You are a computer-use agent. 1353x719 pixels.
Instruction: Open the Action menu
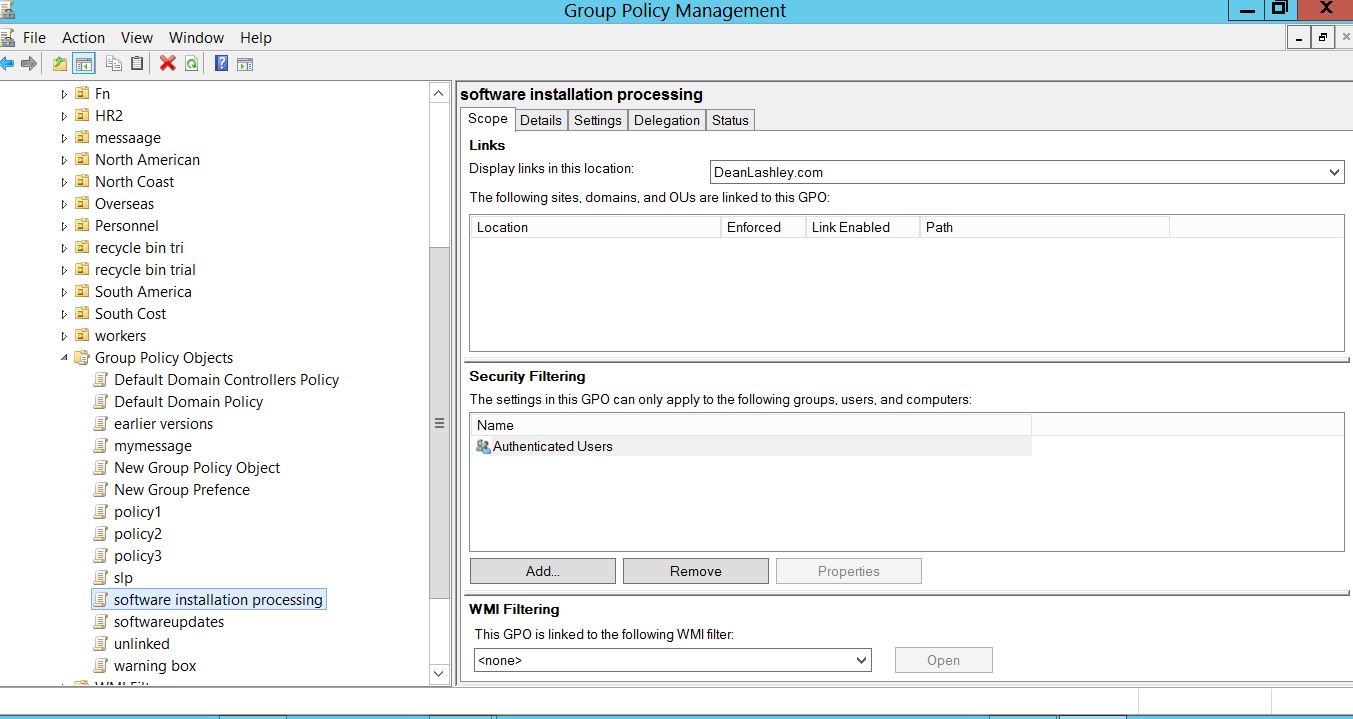coord(83,38)
